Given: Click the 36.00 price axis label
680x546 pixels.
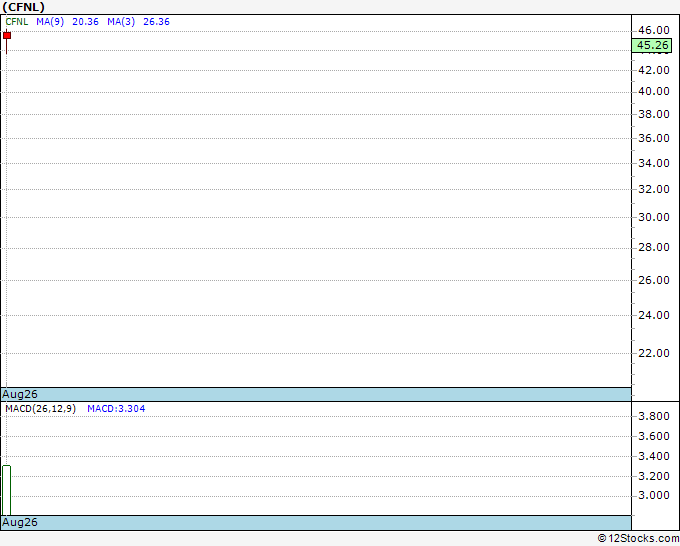Looking at the screenshot, I should click(654, 138).
